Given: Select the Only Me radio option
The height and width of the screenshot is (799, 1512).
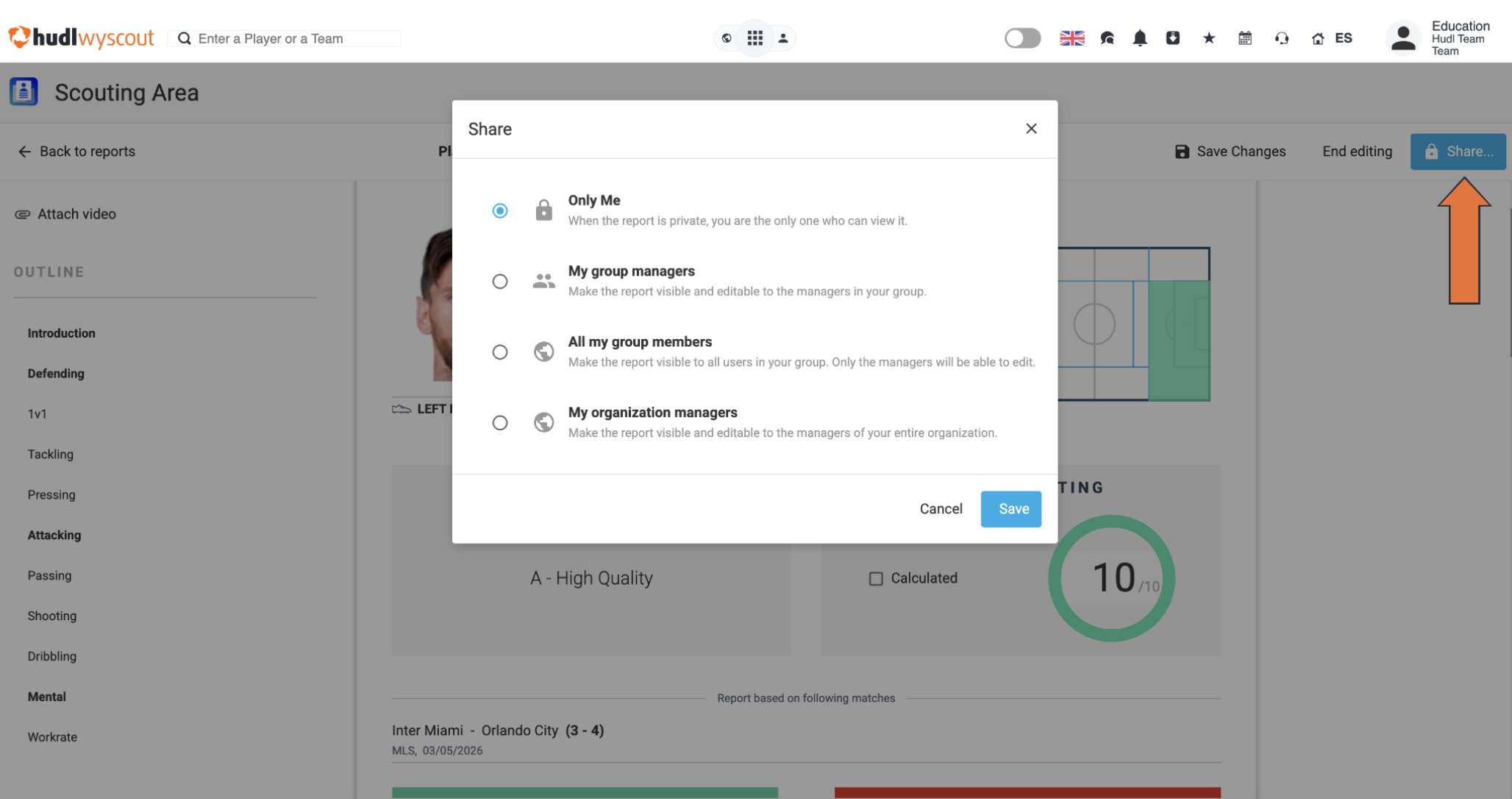Looking at the screenshot, I should (x=500, y=210).
